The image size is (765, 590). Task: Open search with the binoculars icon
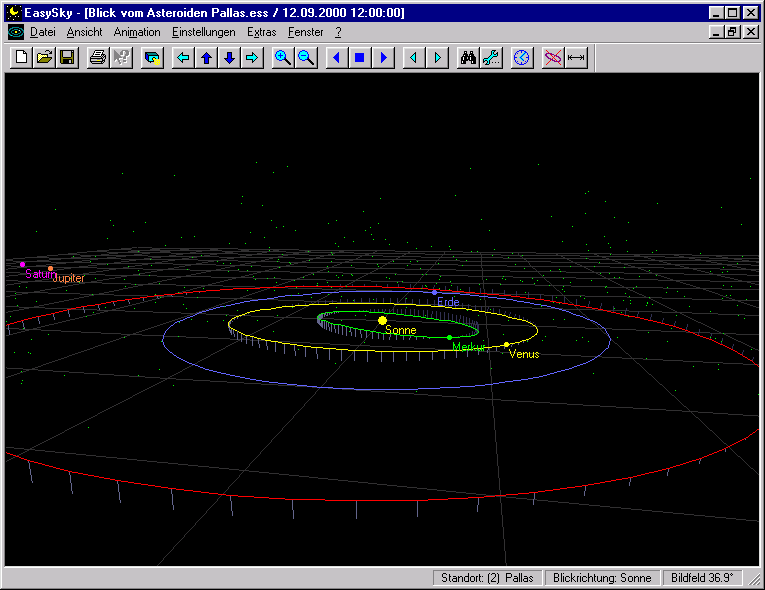tap(467, 58)
